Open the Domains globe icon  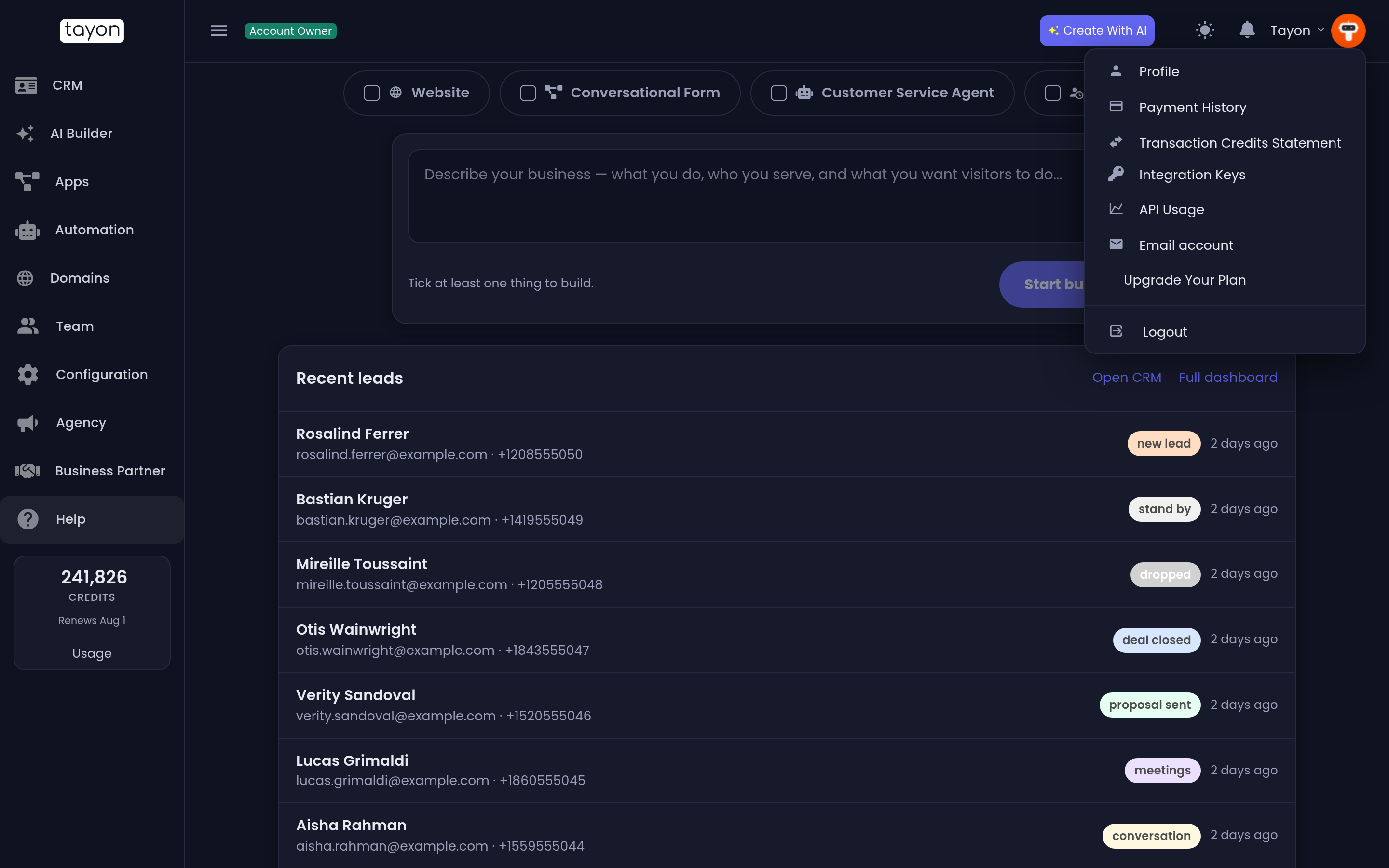point(25,278)
